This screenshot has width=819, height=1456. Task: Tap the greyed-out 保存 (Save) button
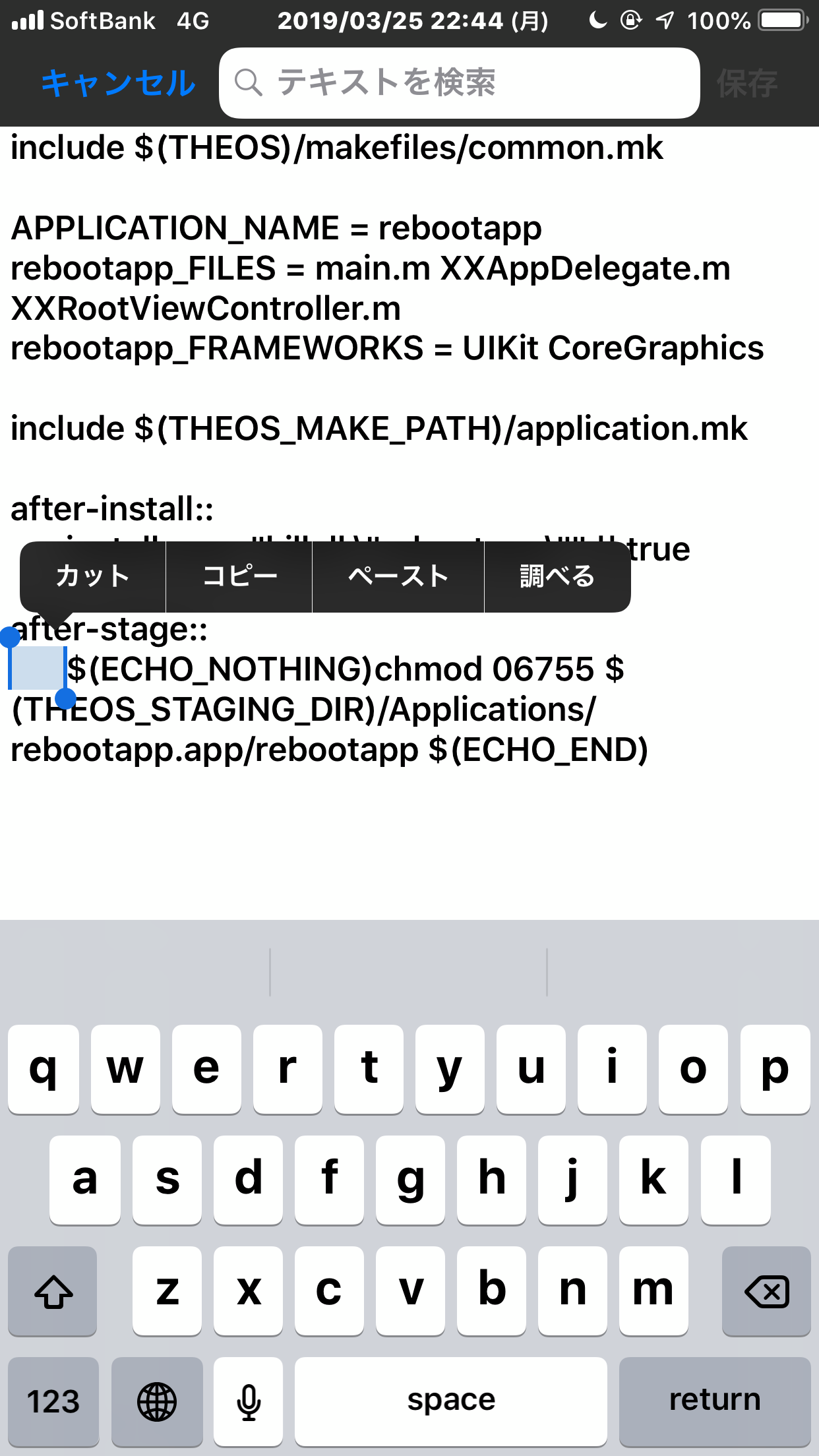tap(747, 84)
